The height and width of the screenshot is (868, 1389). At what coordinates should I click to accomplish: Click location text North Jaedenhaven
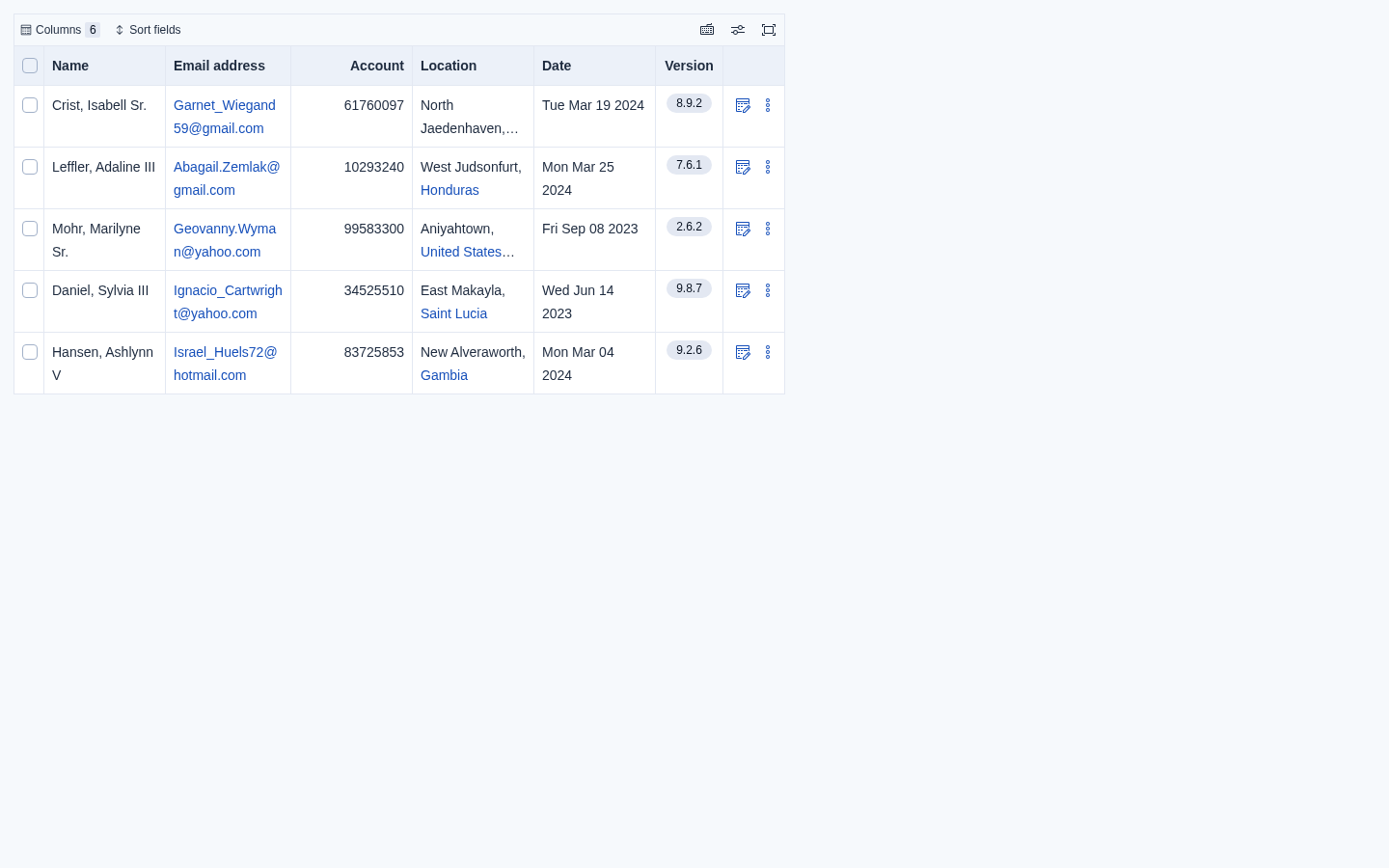pyautogui.click(x=469, y=117)
